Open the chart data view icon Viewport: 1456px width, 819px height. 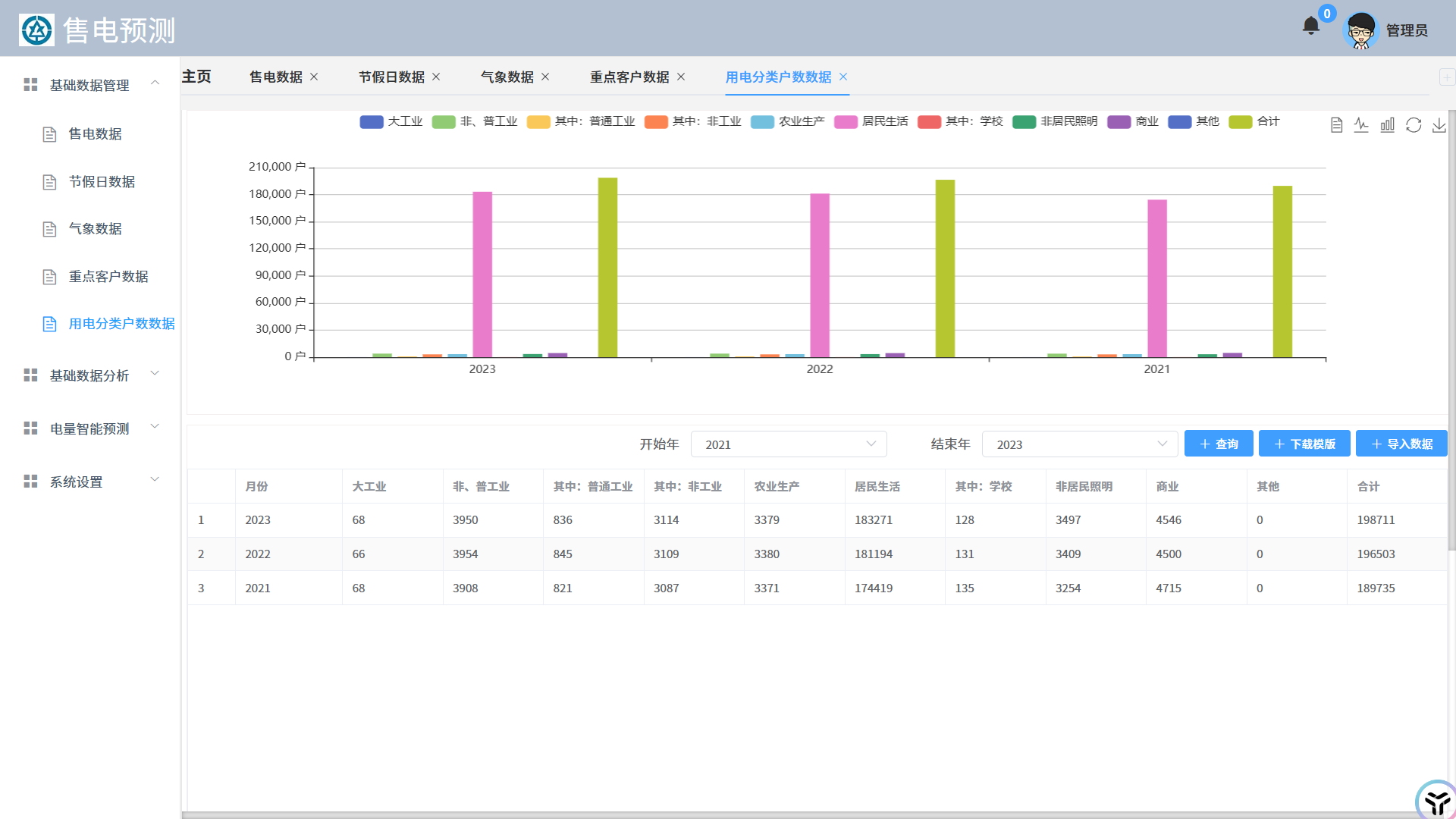[1336, 125]
